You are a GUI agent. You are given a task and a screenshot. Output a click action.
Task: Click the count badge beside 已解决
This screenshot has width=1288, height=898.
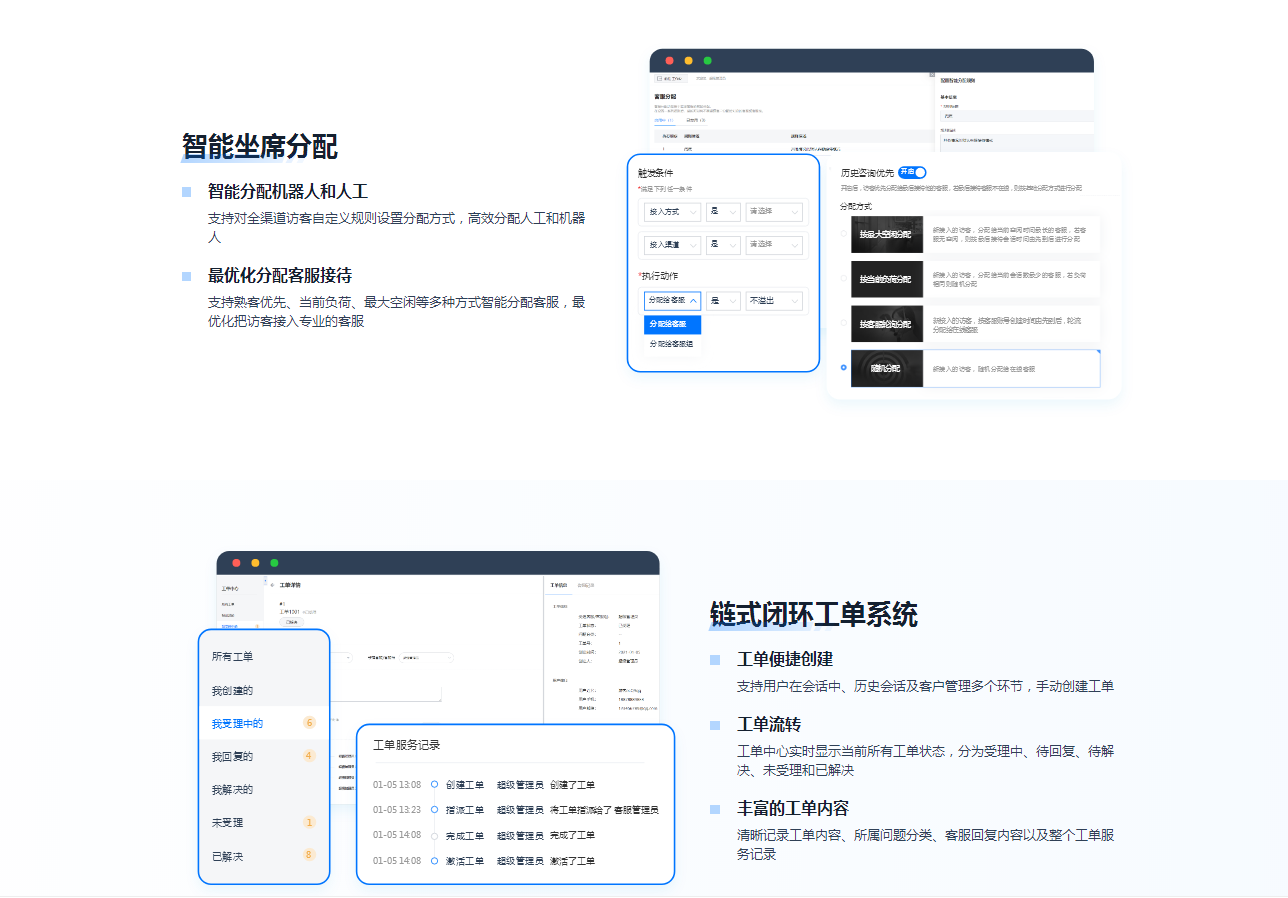pyautogui.click(x=309, y=855)
